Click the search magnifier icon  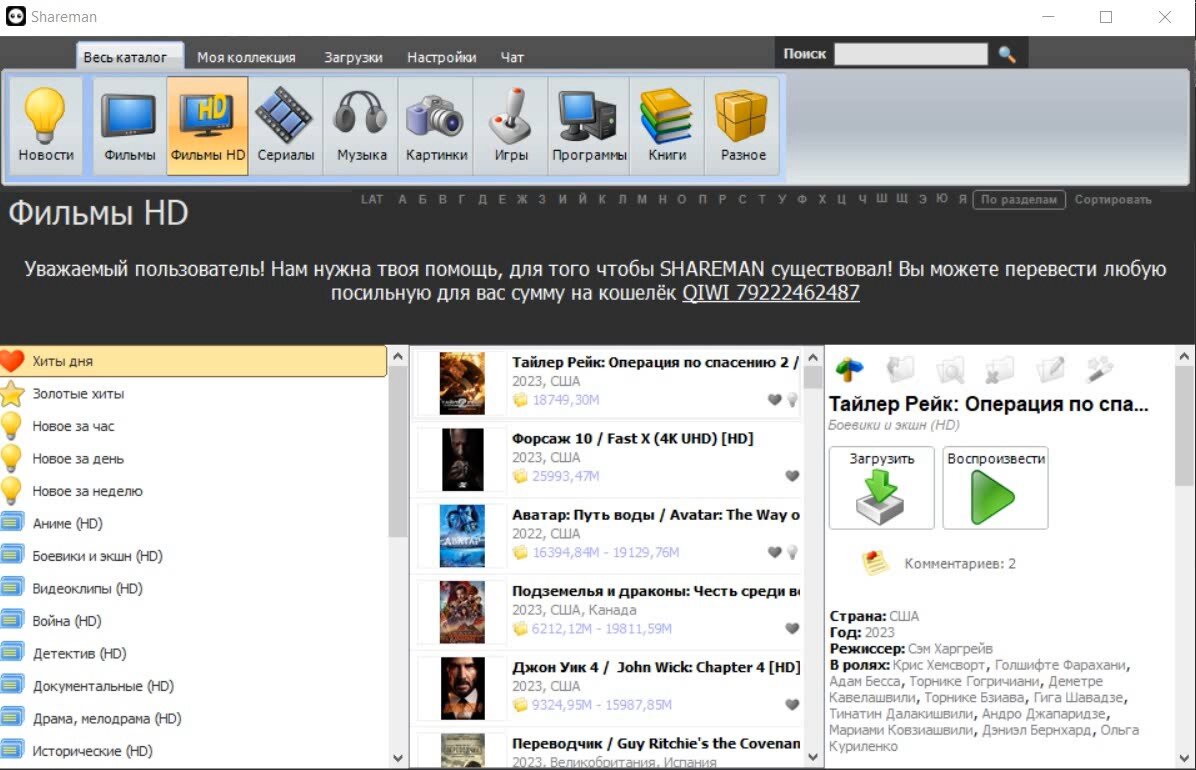[x=1007, y=54]
